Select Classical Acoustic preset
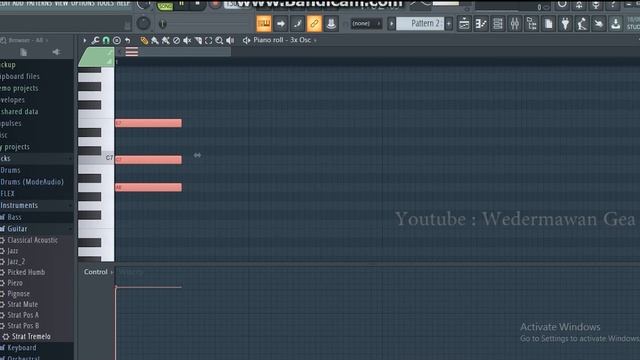 (32, 240)
